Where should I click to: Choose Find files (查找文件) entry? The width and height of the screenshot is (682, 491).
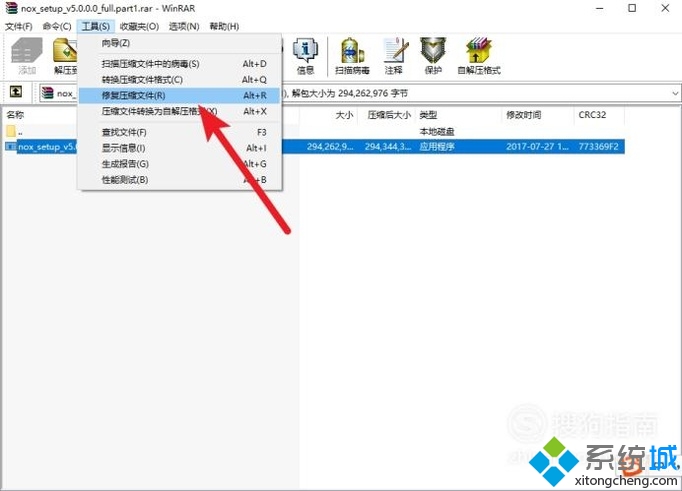click(x=180, y=132)
